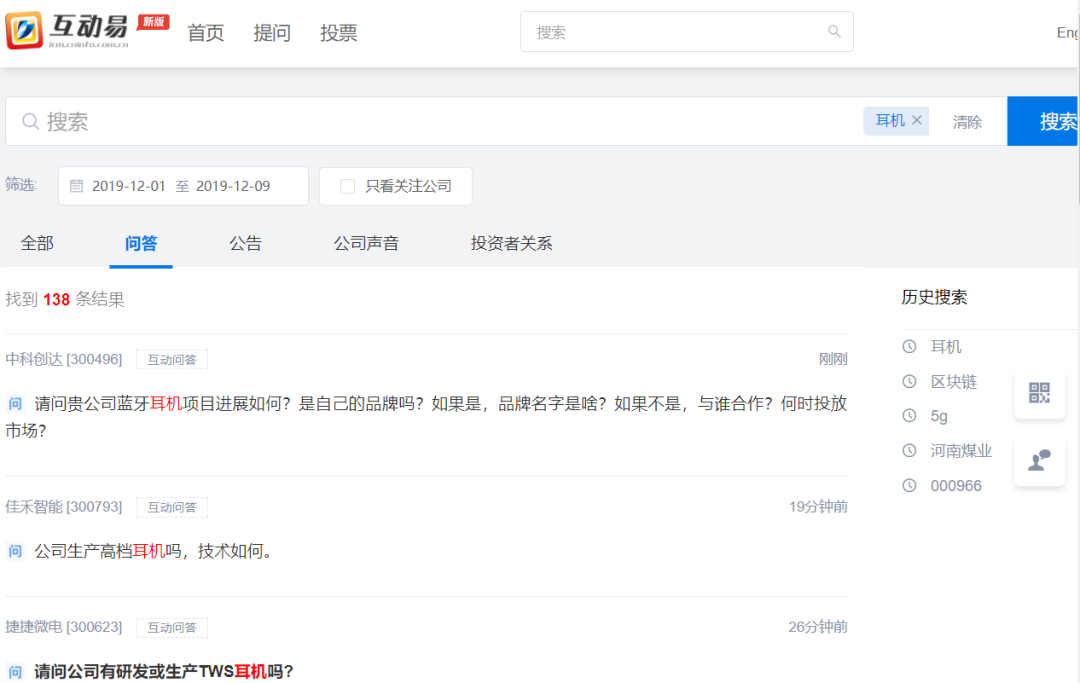The height and width of the screenshot is (683, 1080).
Task: Select history search 耳机
Action: pyautogui.click(x=946, y=346)
